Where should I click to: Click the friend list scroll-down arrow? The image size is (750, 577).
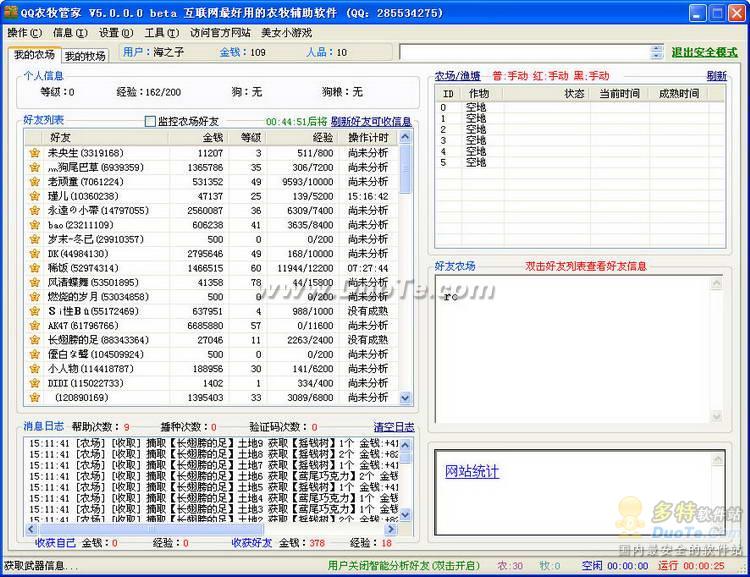(405, 398)
